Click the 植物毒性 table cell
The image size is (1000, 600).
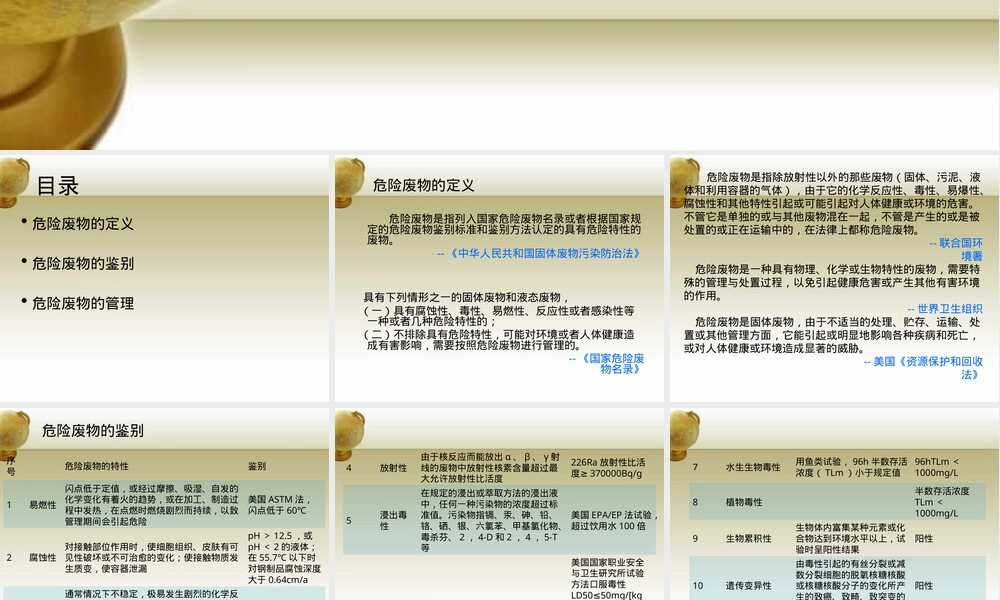click(x=744, y=502)
